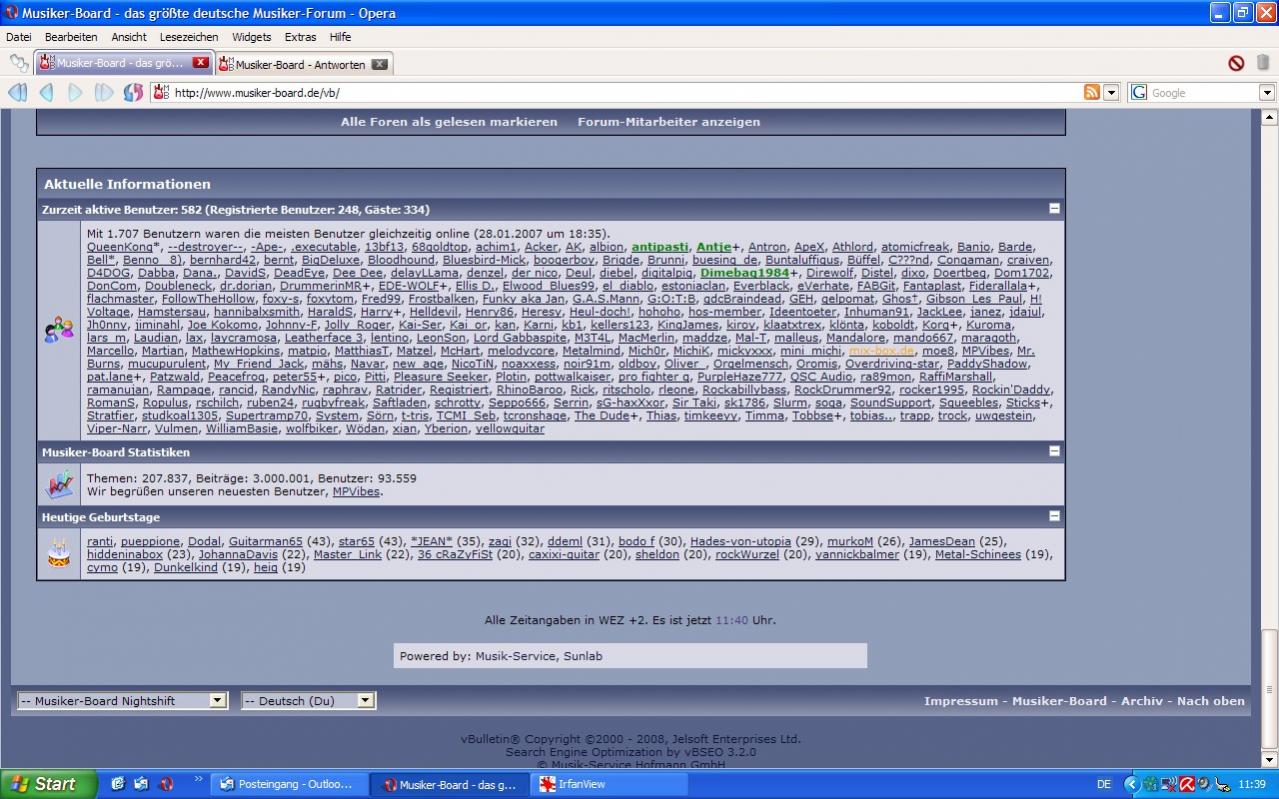Select the Musiker-Board das größte tab
This screenshot has width=1279, height=799.
point(124,63)
